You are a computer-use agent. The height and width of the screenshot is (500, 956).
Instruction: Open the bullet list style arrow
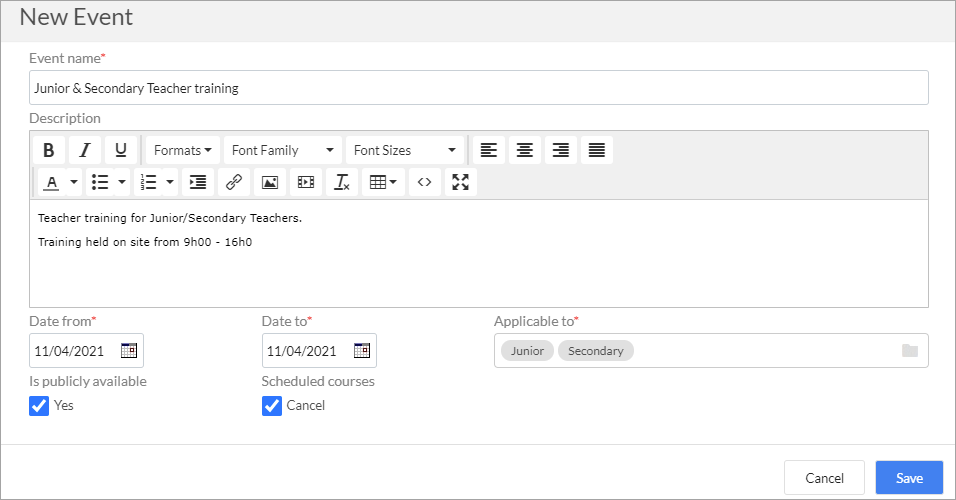[x=122, y=182]
